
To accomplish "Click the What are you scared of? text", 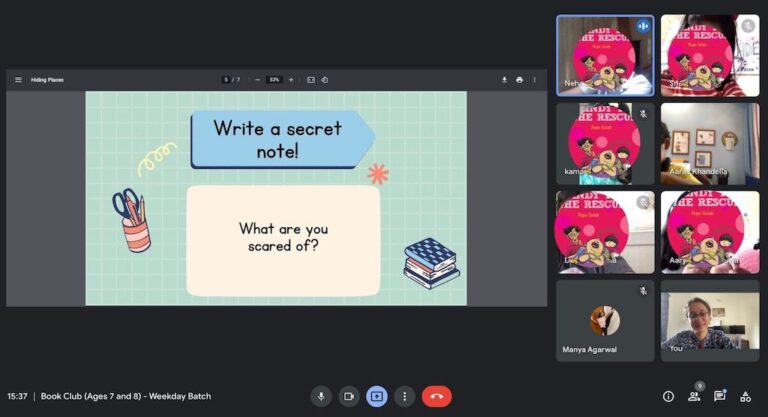I will click(284, 237).
